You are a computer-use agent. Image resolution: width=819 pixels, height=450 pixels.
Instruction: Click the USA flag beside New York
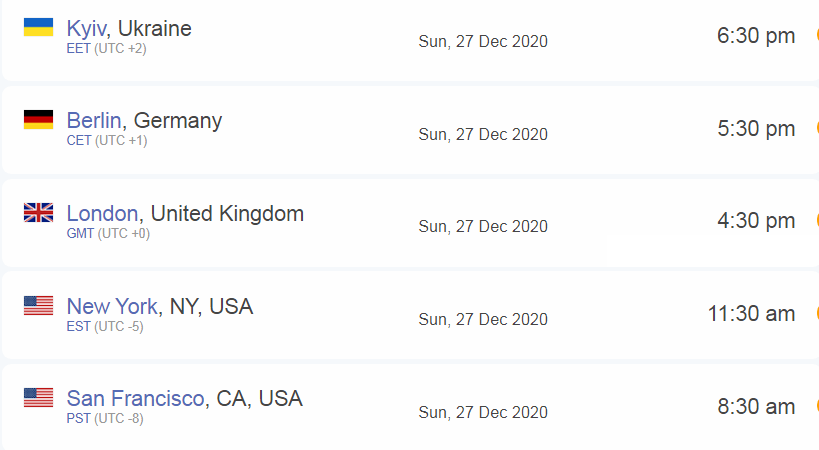pyautogui.click(x=38, y=305)
